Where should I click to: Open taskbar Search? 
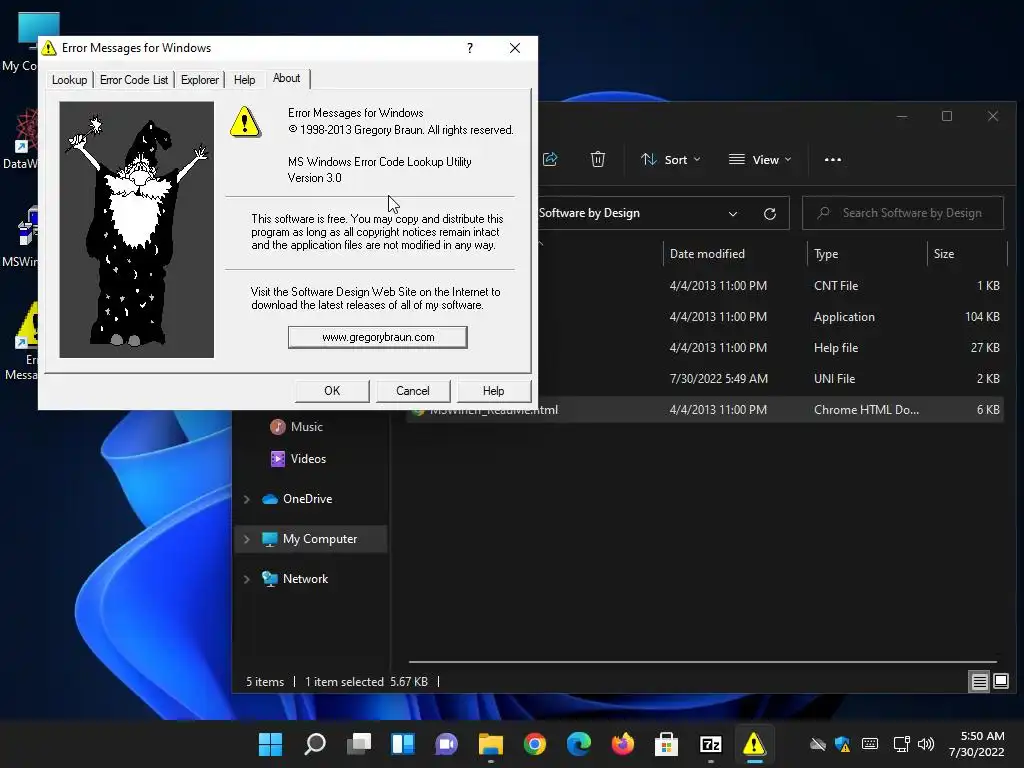(x=315, y=744)
